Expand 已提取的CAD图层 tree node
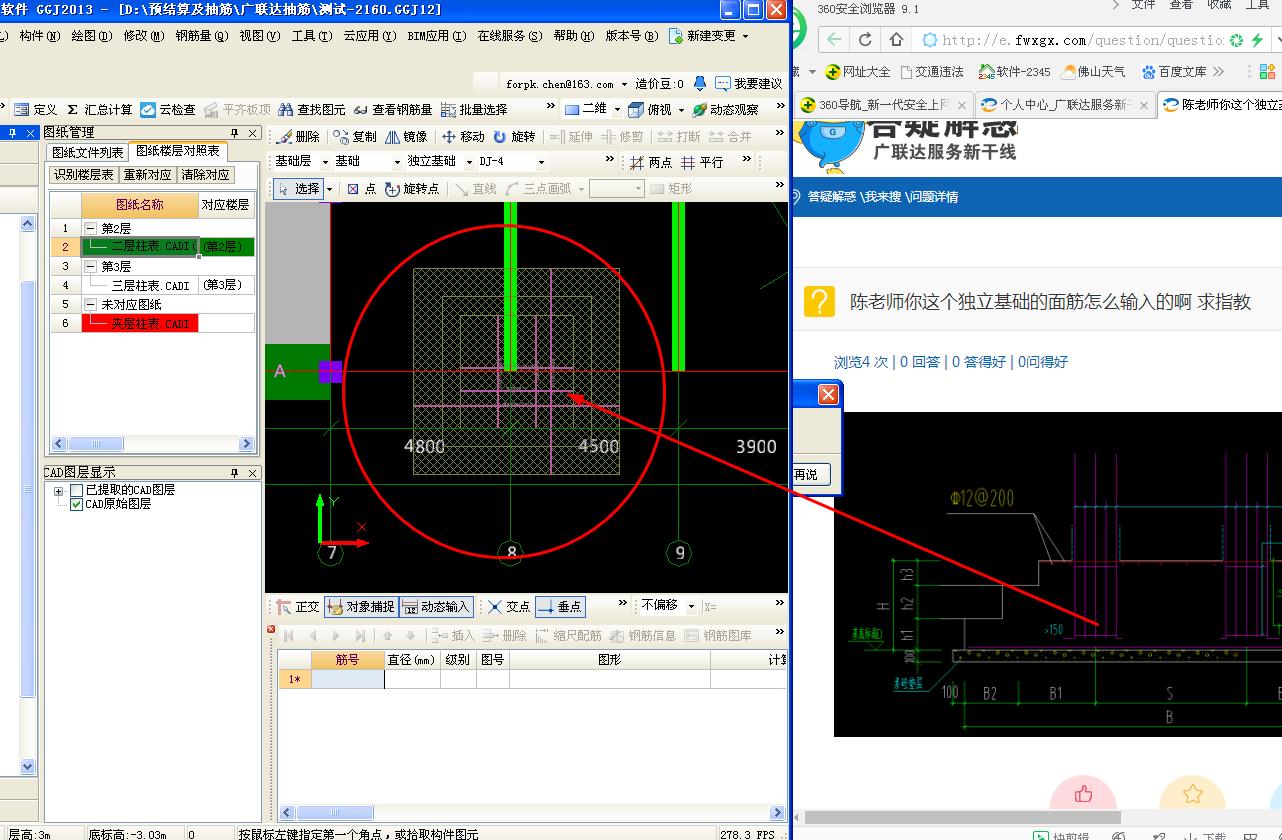The image size is (1282, 840). point(58,491)
